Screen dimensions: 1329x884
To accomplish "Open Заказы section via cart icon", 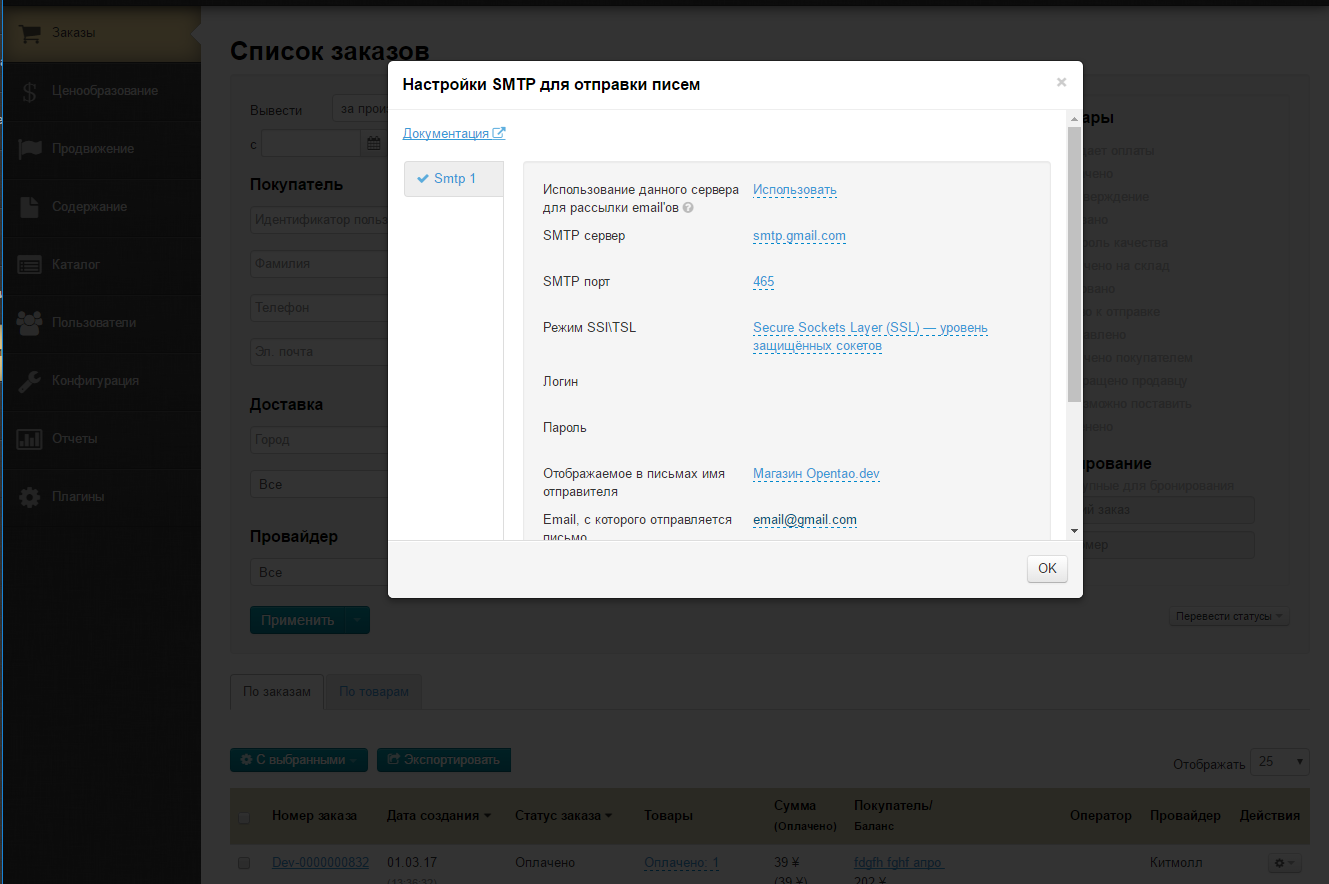I will pyautogui.click(x=30, y=33).
